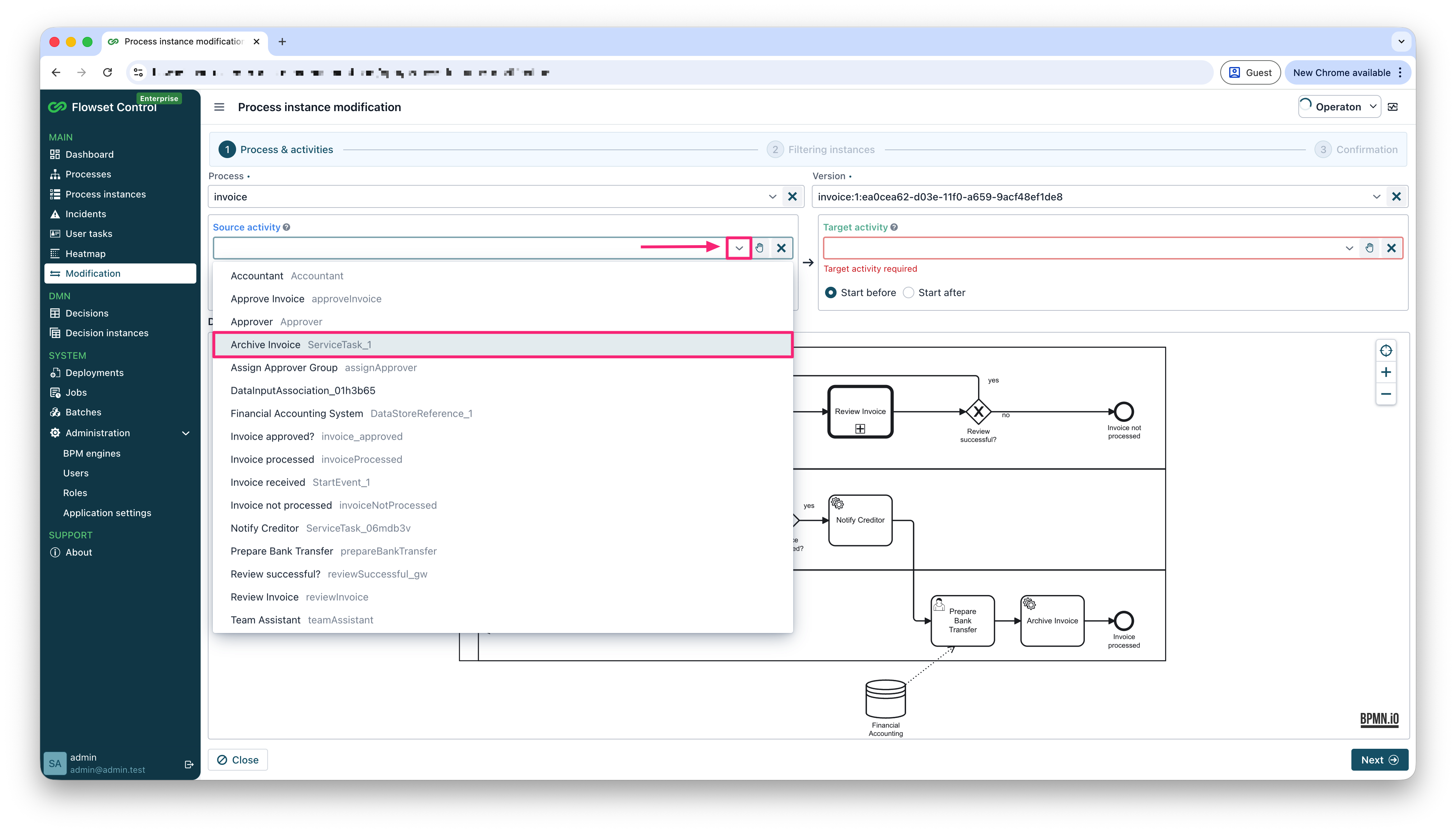This screenshot has height=833, width=1456.
Task: Go to the Confirmation step
Action: [1356, 149]
